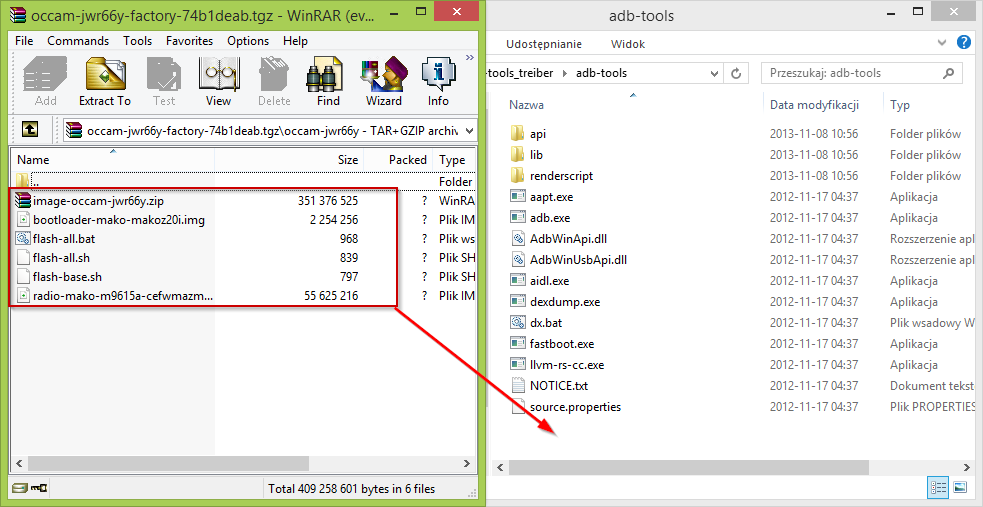The height and width of the screenshot is (507, 983).
Task: Open the Tools menu in WinRAR
Action: 137,41
